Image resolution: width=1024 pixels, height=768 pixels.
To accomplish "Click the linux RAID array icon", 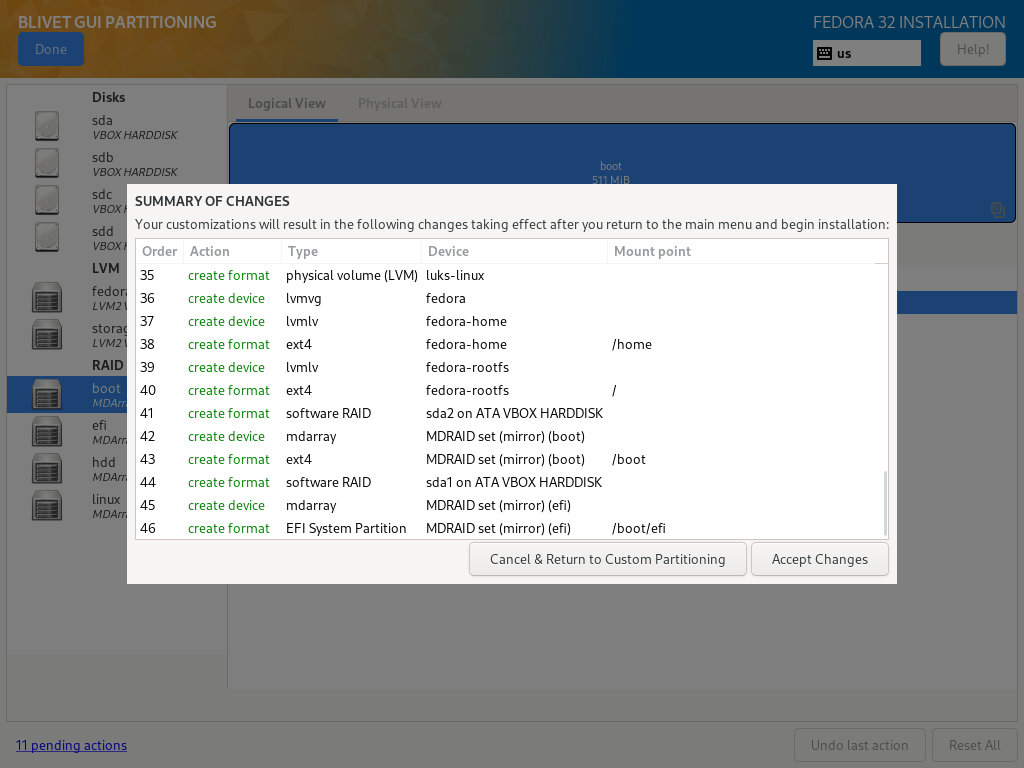I will point(47,505).
